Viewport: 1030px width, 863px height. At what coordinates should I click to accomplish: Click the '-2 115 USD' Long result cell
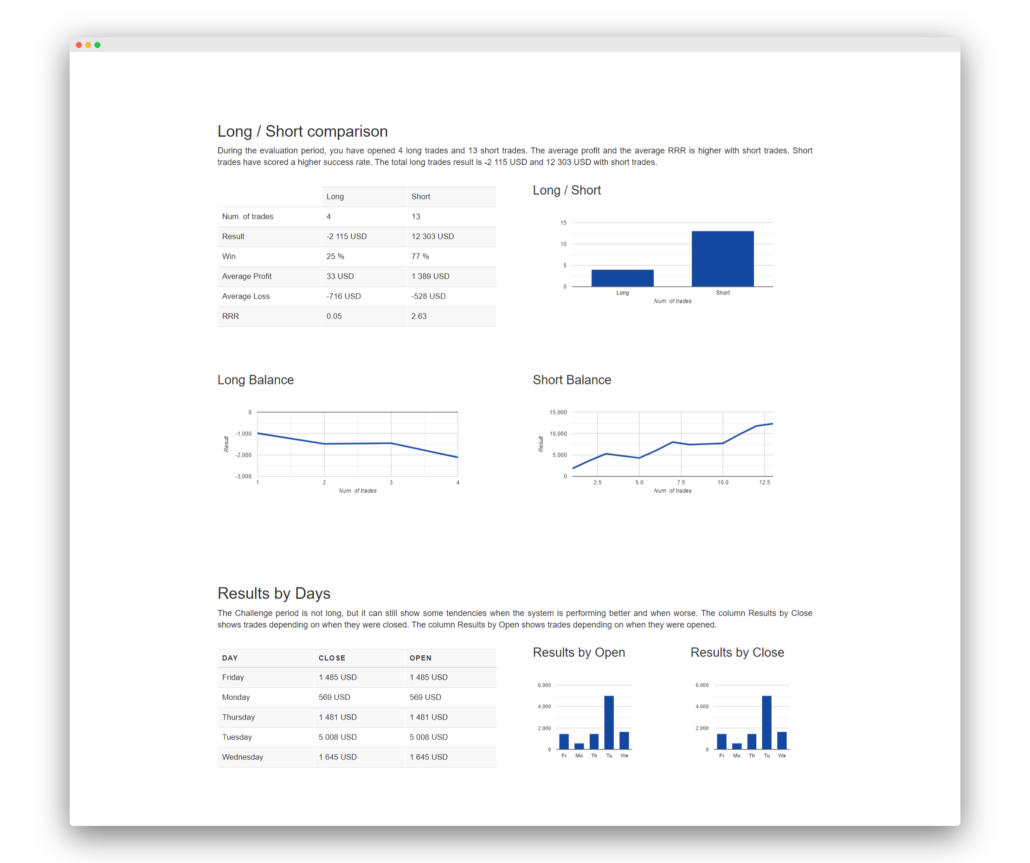click(x=347, y=236)
